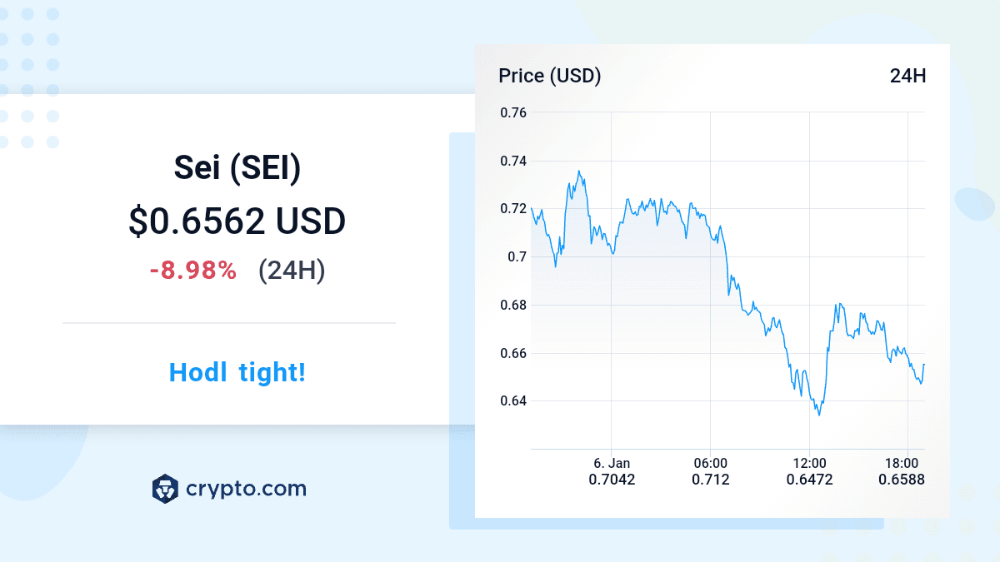The image size is (1000, 562).
Task: Click the crypto.com shield logo icon
Action: tap(164, 489)
